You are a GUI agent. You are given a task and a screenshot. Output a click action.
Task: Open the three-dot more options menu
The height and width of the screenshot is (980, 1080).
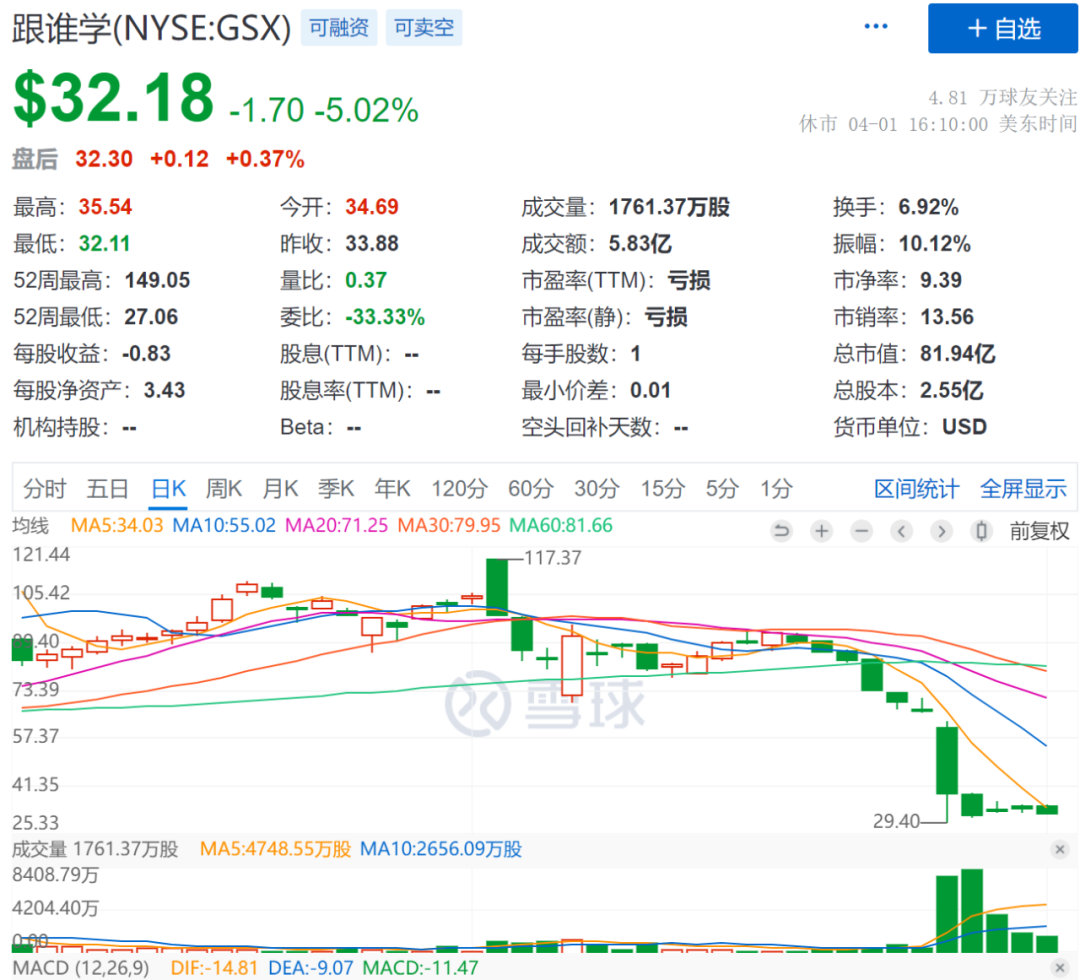875,27
